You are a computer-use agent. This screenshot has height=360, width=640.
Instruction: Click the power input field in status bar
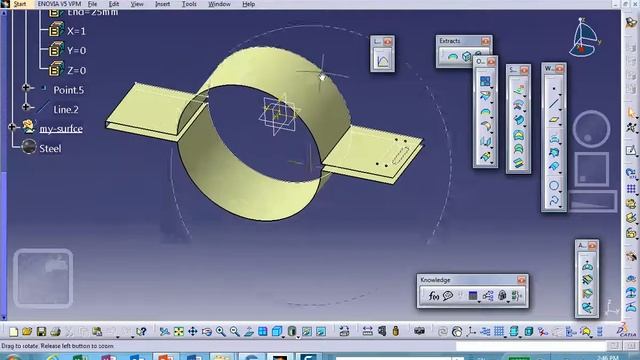pyautogui.click(x=531, y=346)
